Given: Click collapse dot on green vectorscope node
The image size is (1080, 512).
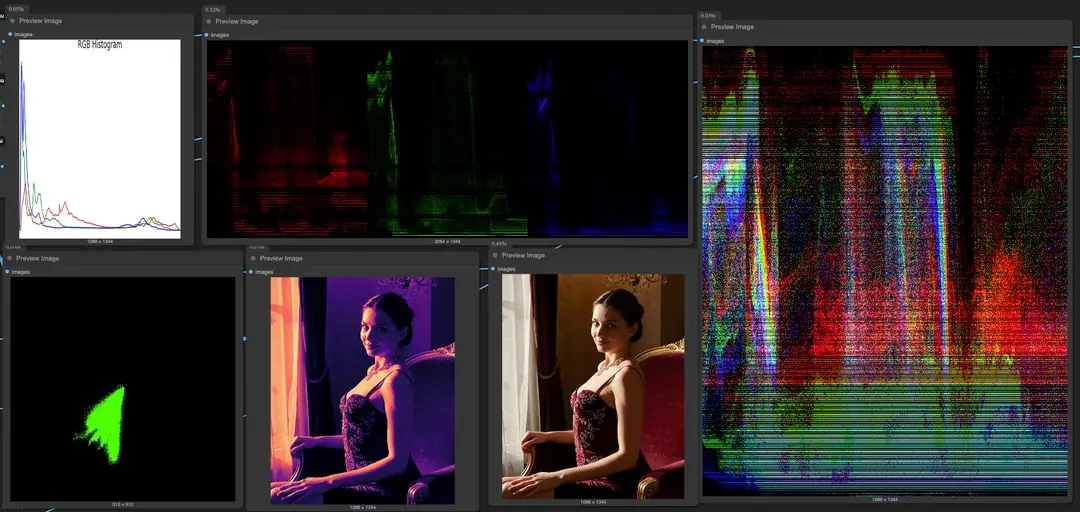Looking at the screenshot, I should click(9, 258).
